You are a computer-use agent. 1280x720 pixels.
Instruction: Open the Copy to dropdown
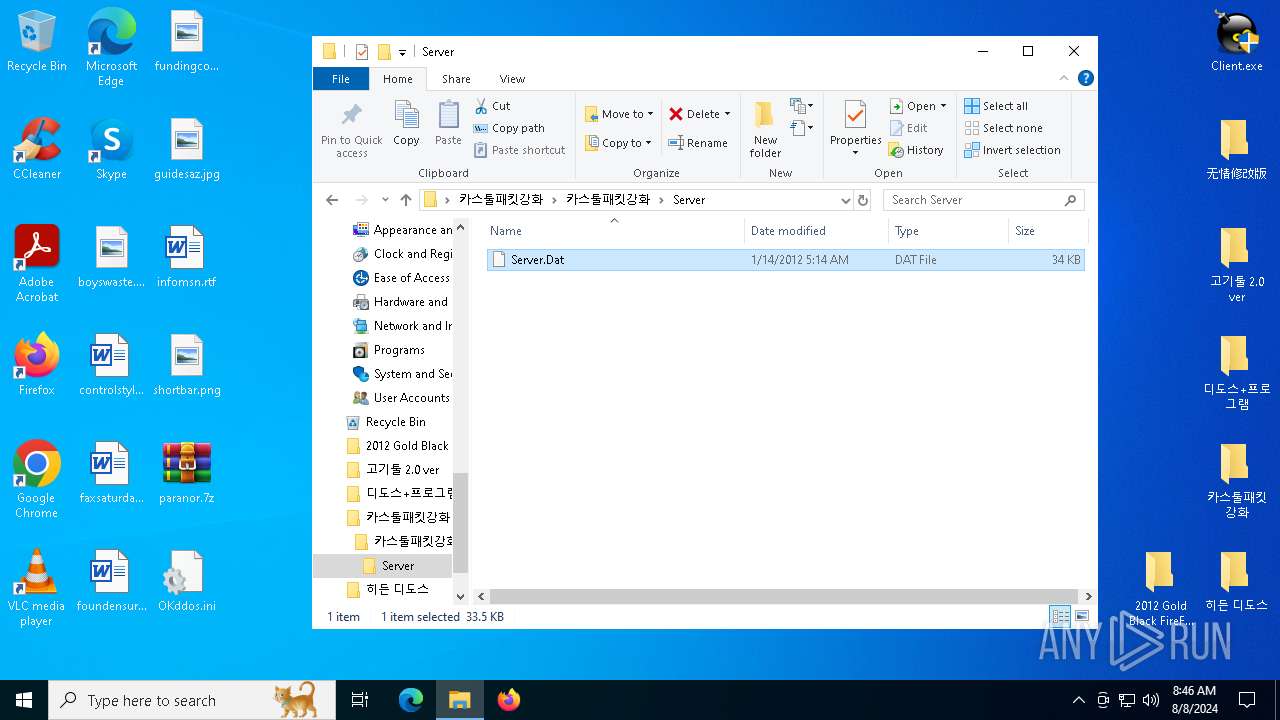617,143
